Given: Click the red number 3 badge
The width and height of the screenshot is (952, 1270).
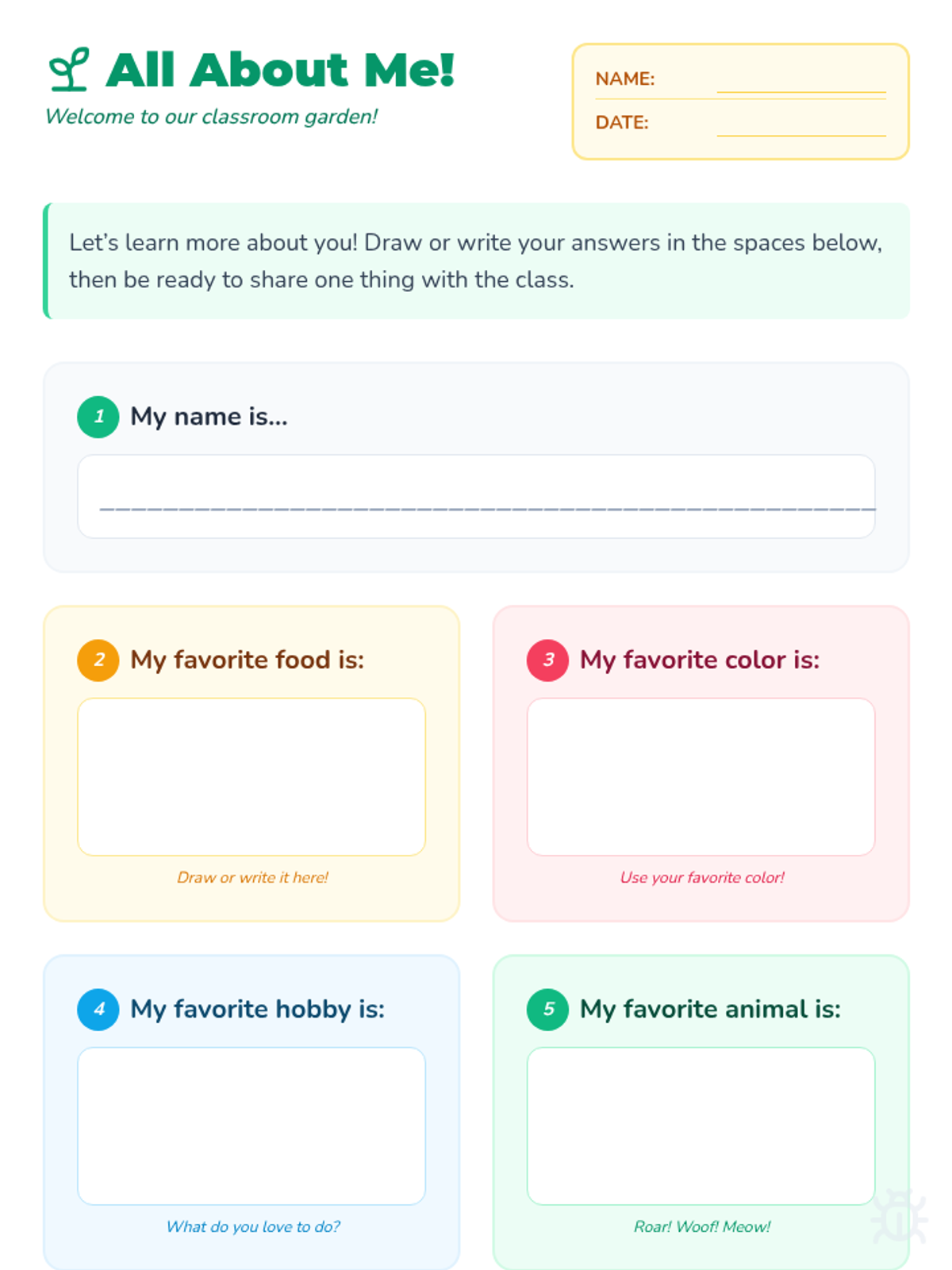Looking at the screenshot, I should coord(548,660).
